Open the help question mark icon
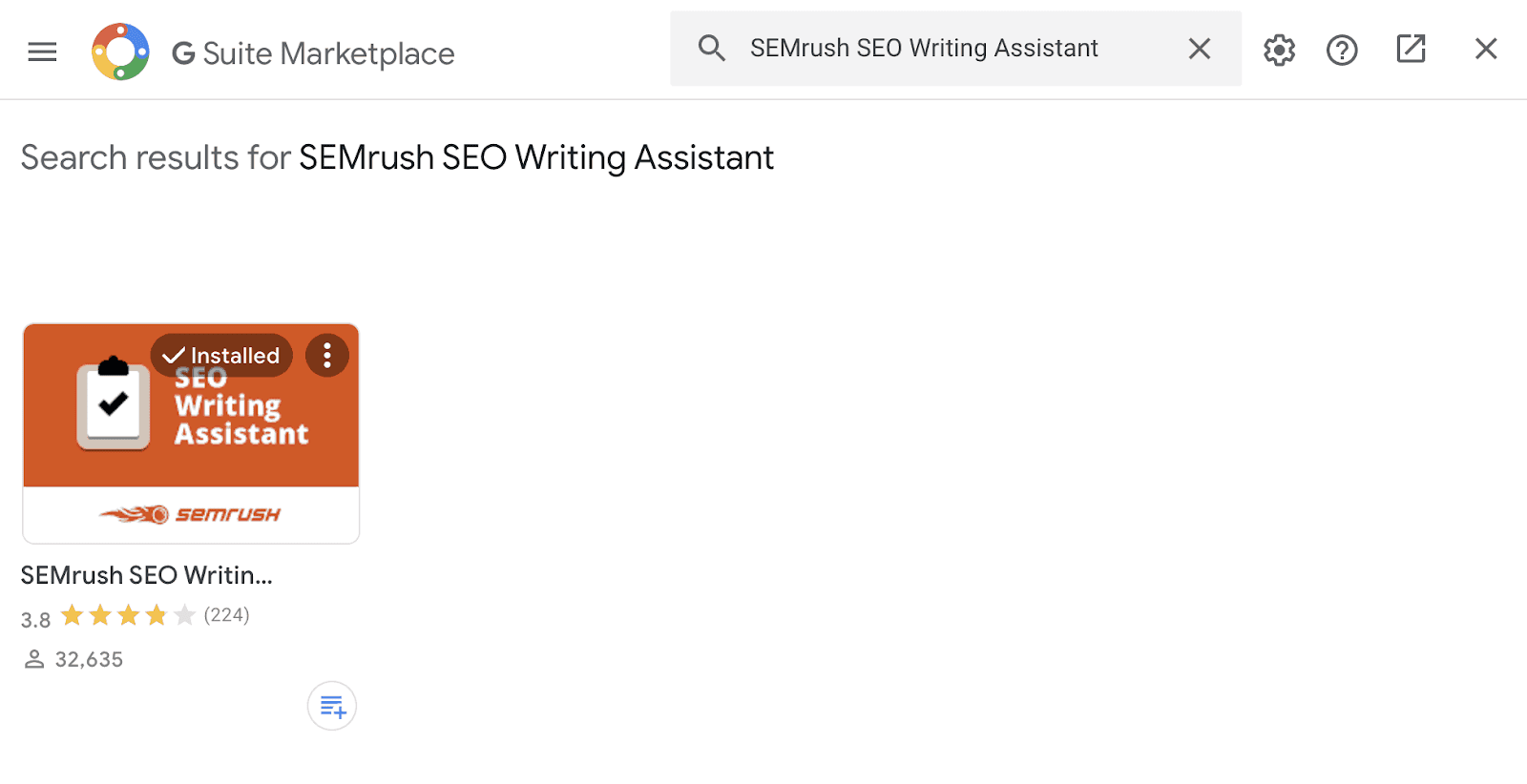Screen dimensions: 1527x784 point(1342,50)
